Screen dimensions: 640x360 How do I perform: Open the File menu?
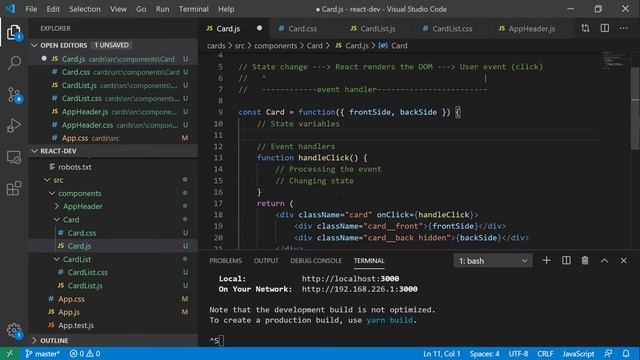click(31, 9)
